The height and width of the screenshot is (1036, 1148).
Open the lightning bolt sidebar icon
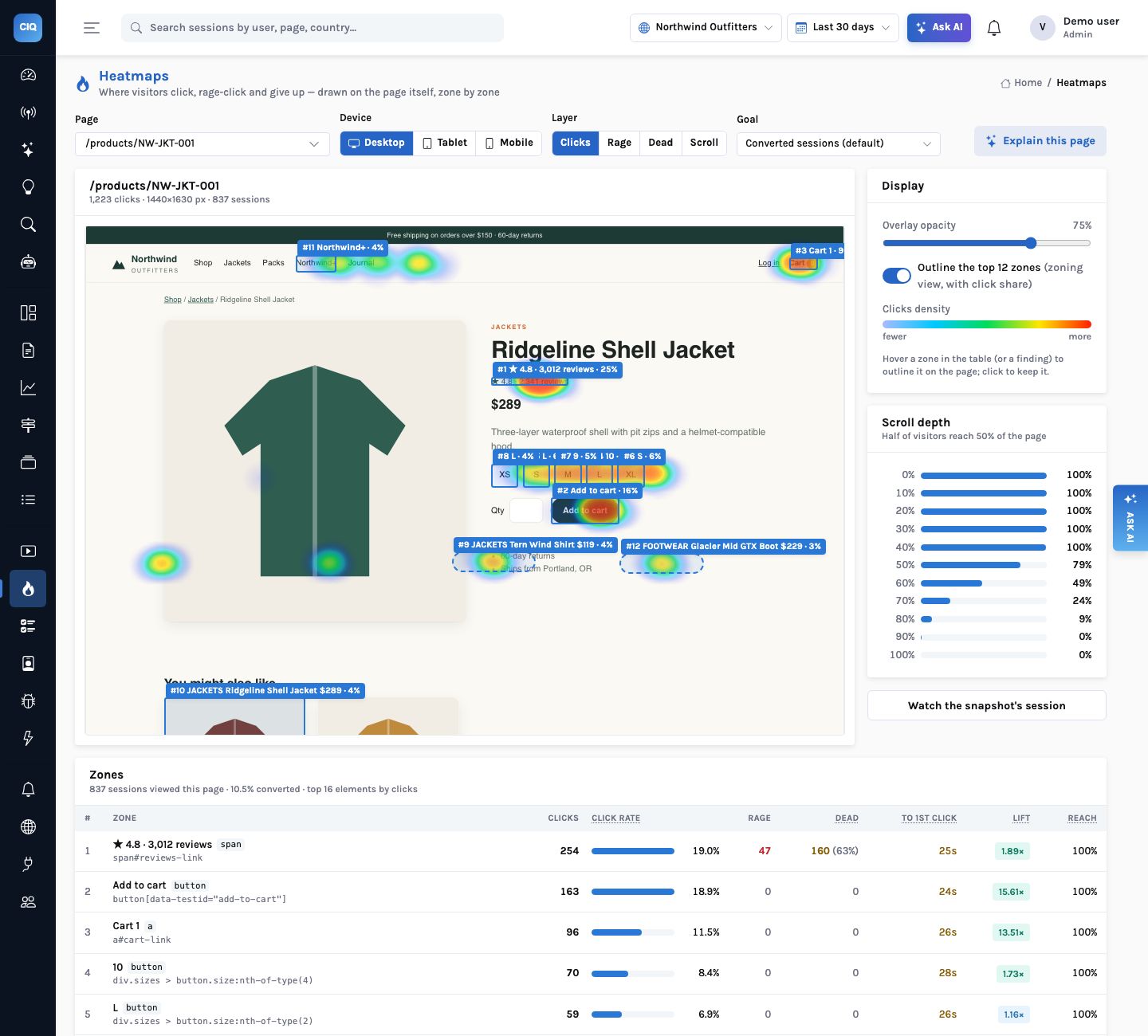pyautogui.click(x=28, y=739)
